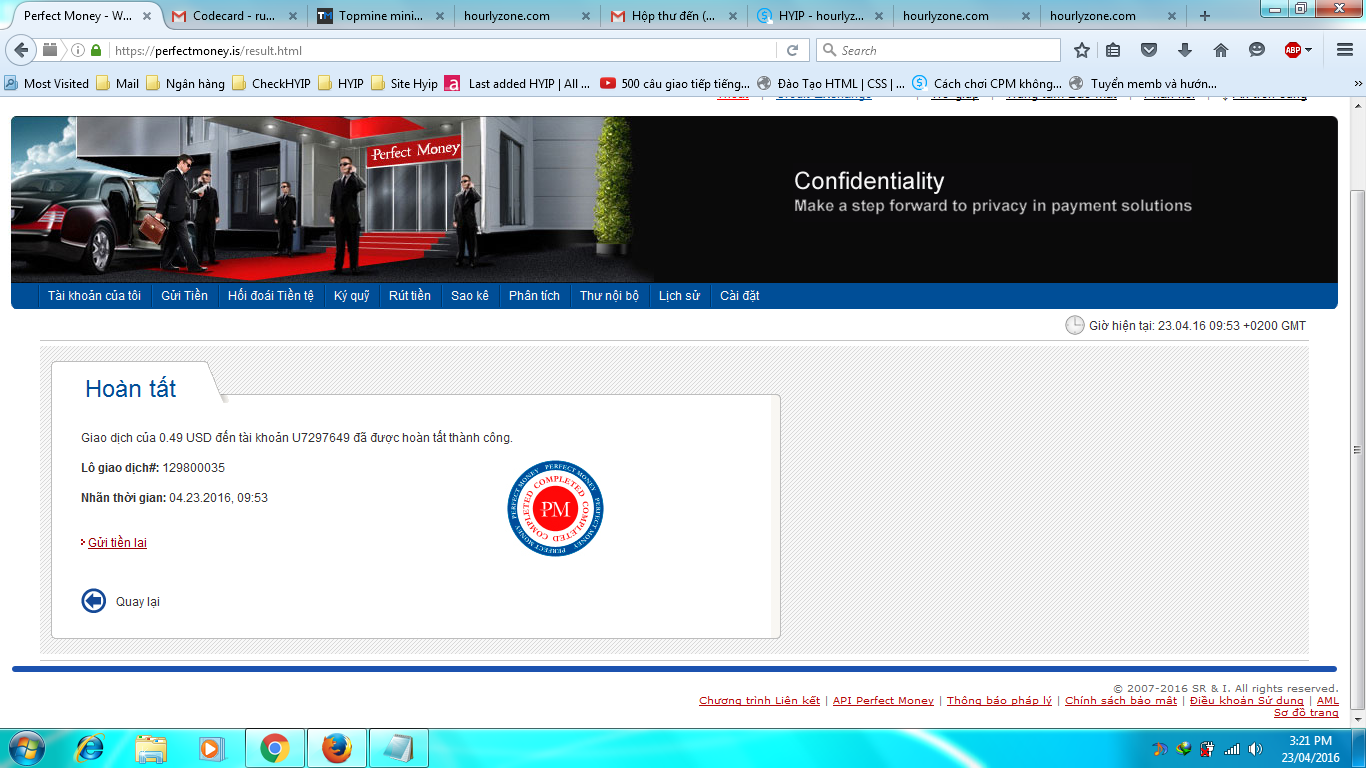Click the network signal tray icon

[x=1231, y=748]
